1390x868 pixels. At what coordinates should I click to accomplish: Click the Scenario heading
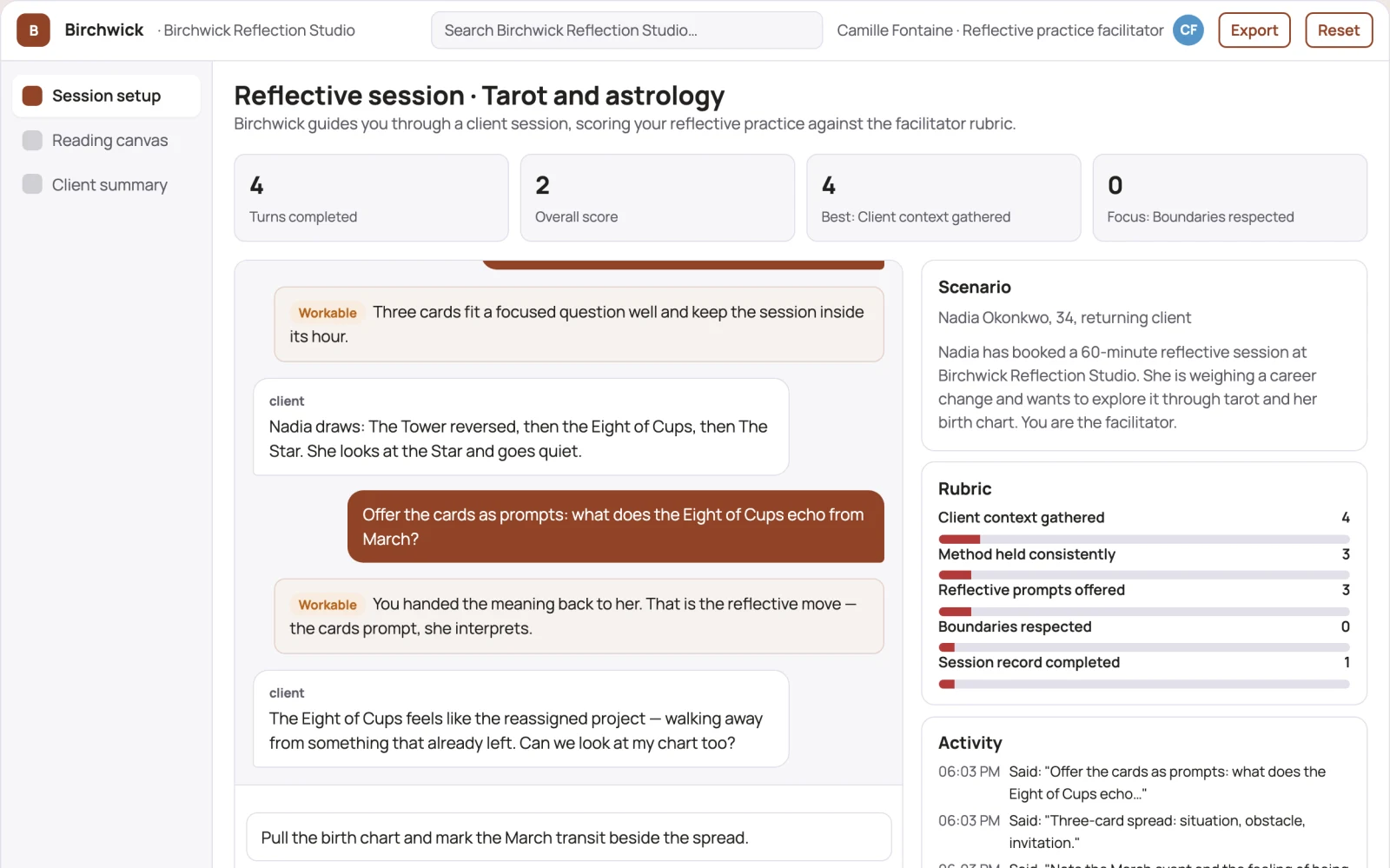click(974, 288)
